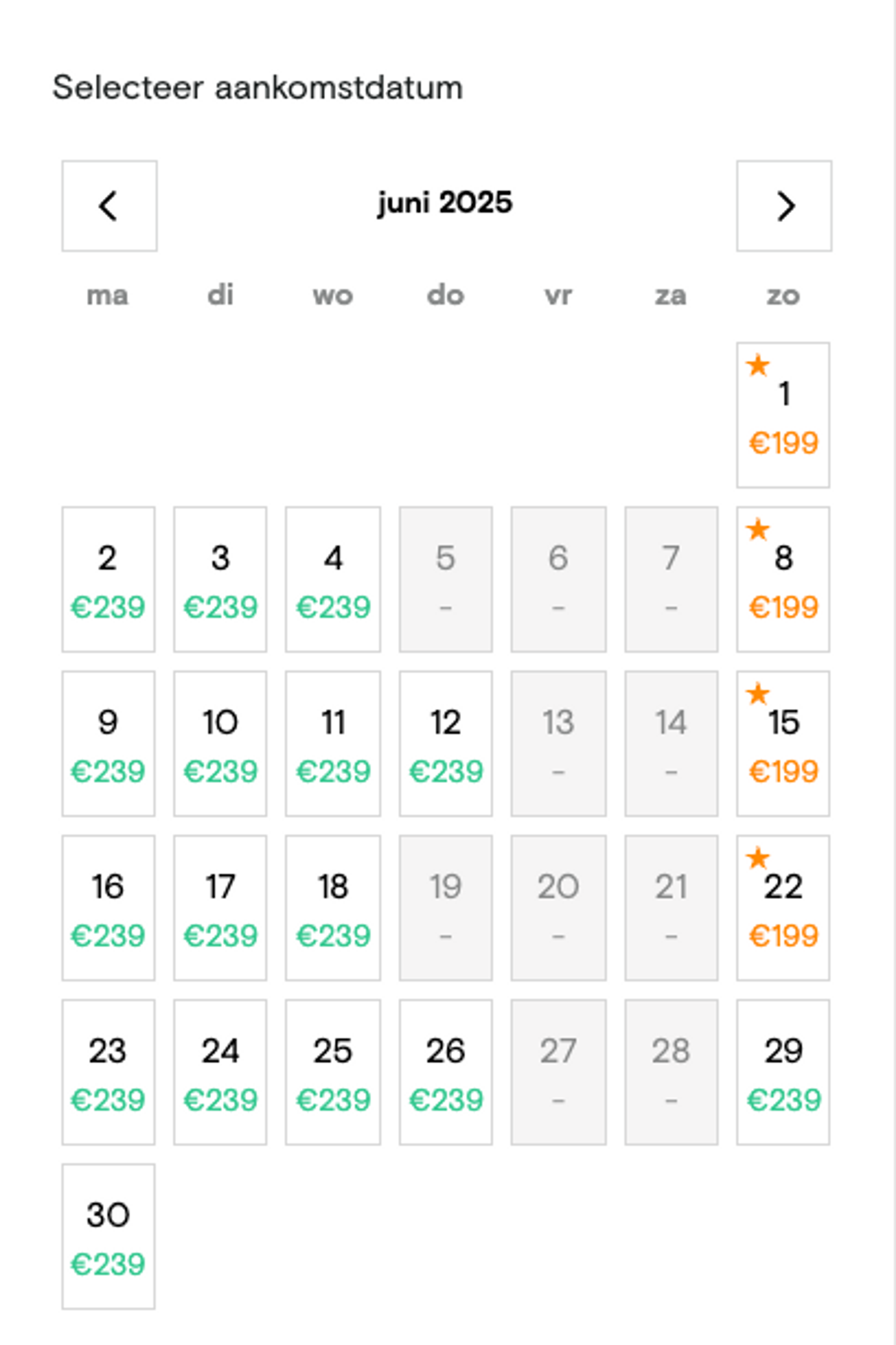
Task: Click the juni 2025 month heading
Action: pyautogui.click(x=445, y=203)
